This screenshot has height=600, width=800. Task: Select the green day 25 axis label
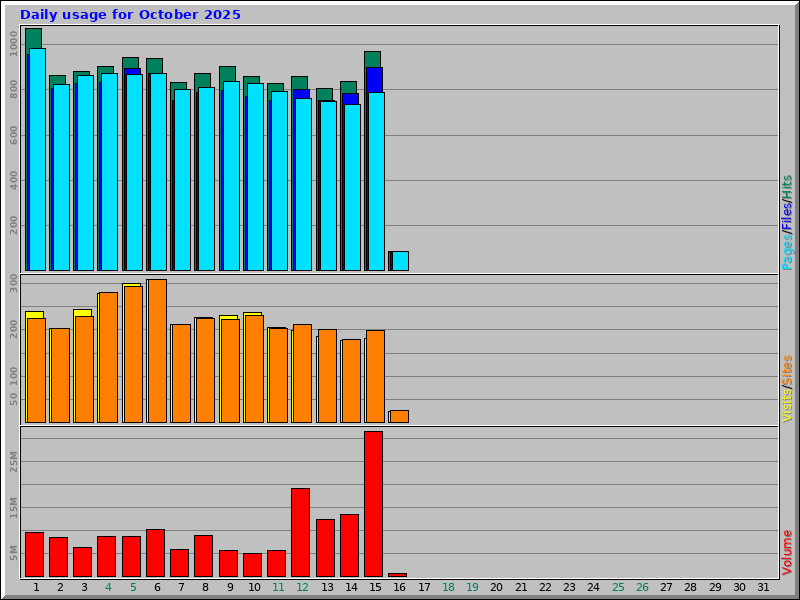click(x=618, y=587)
